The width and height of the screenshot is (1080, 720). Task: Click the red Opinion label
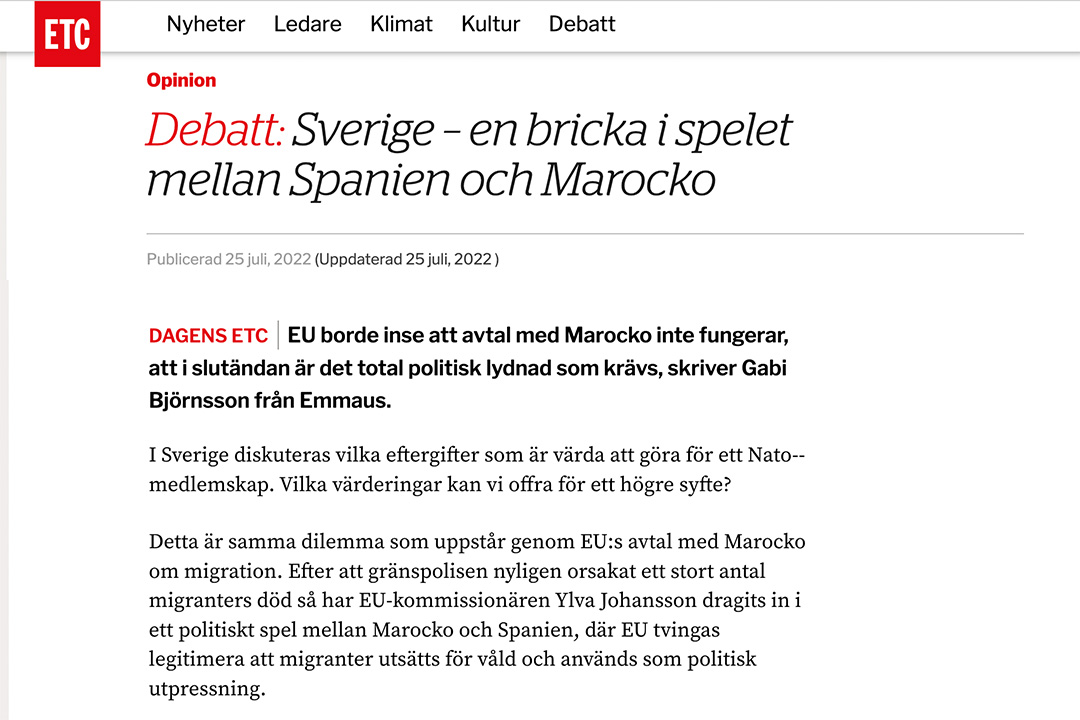[x=181, y=80]
